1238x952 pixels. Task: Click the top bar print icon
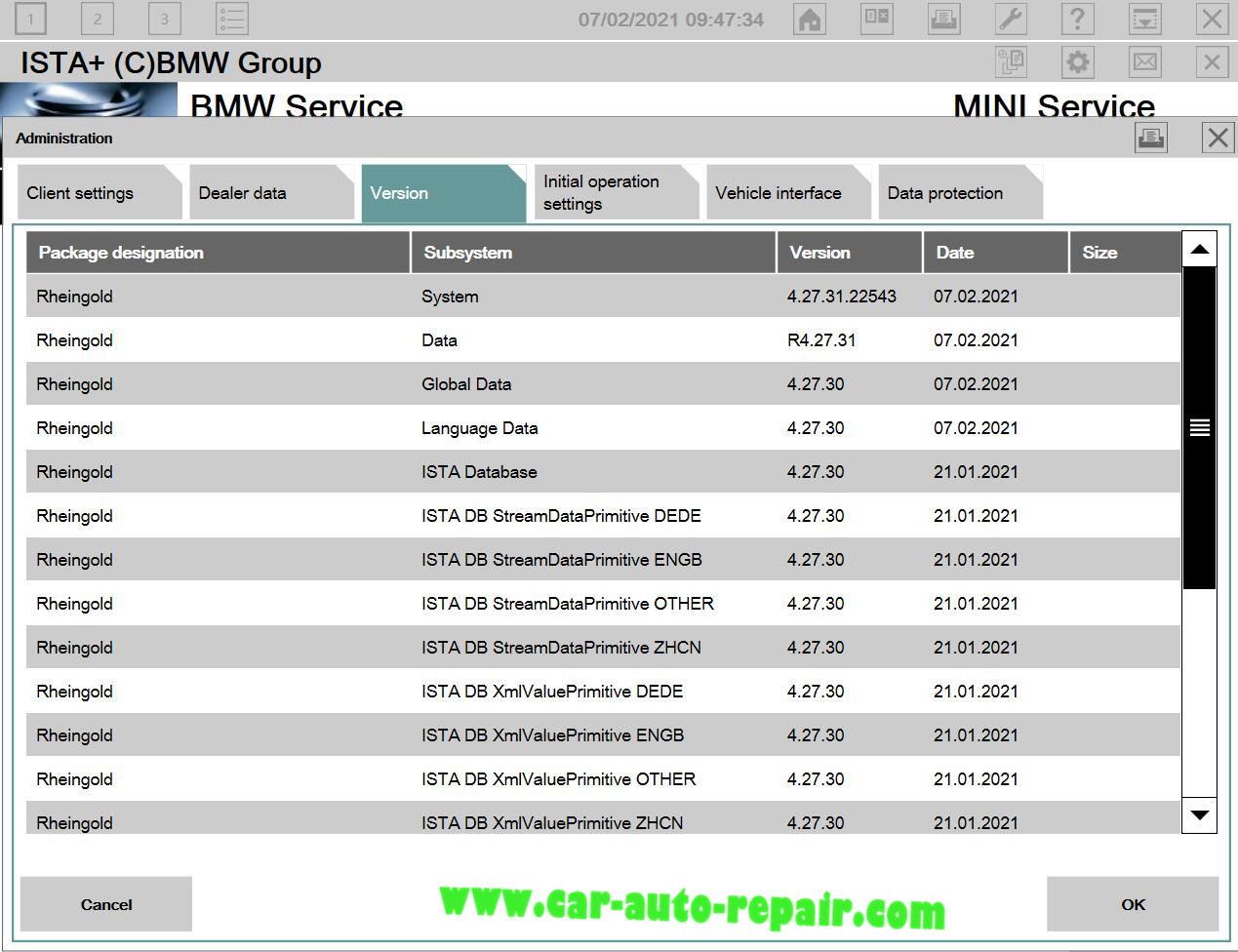(943, 19)
